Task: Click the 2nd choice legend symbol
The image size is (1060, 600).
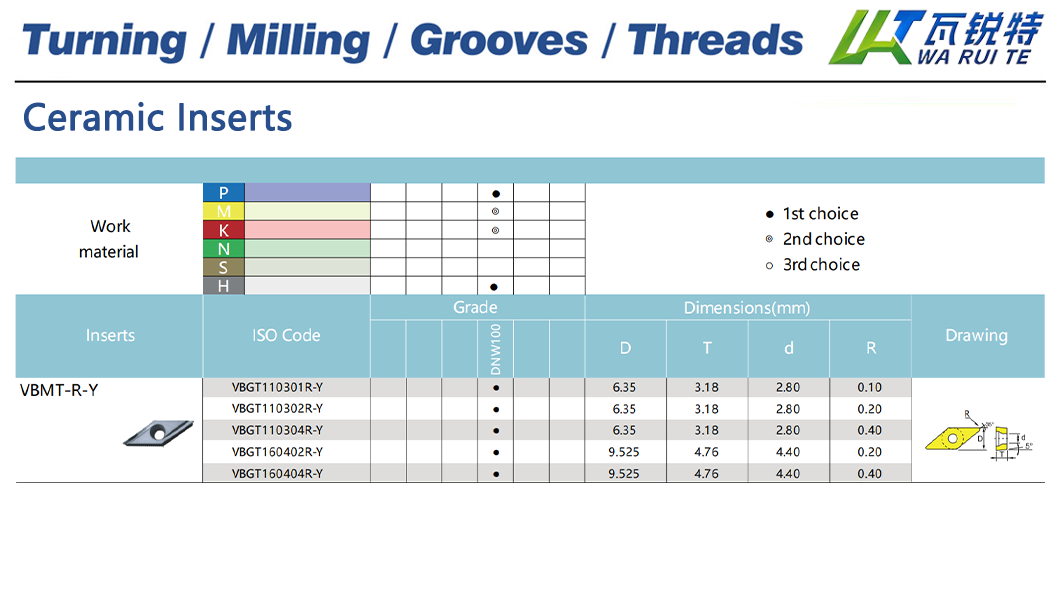Action: click(x=769, y=239)
